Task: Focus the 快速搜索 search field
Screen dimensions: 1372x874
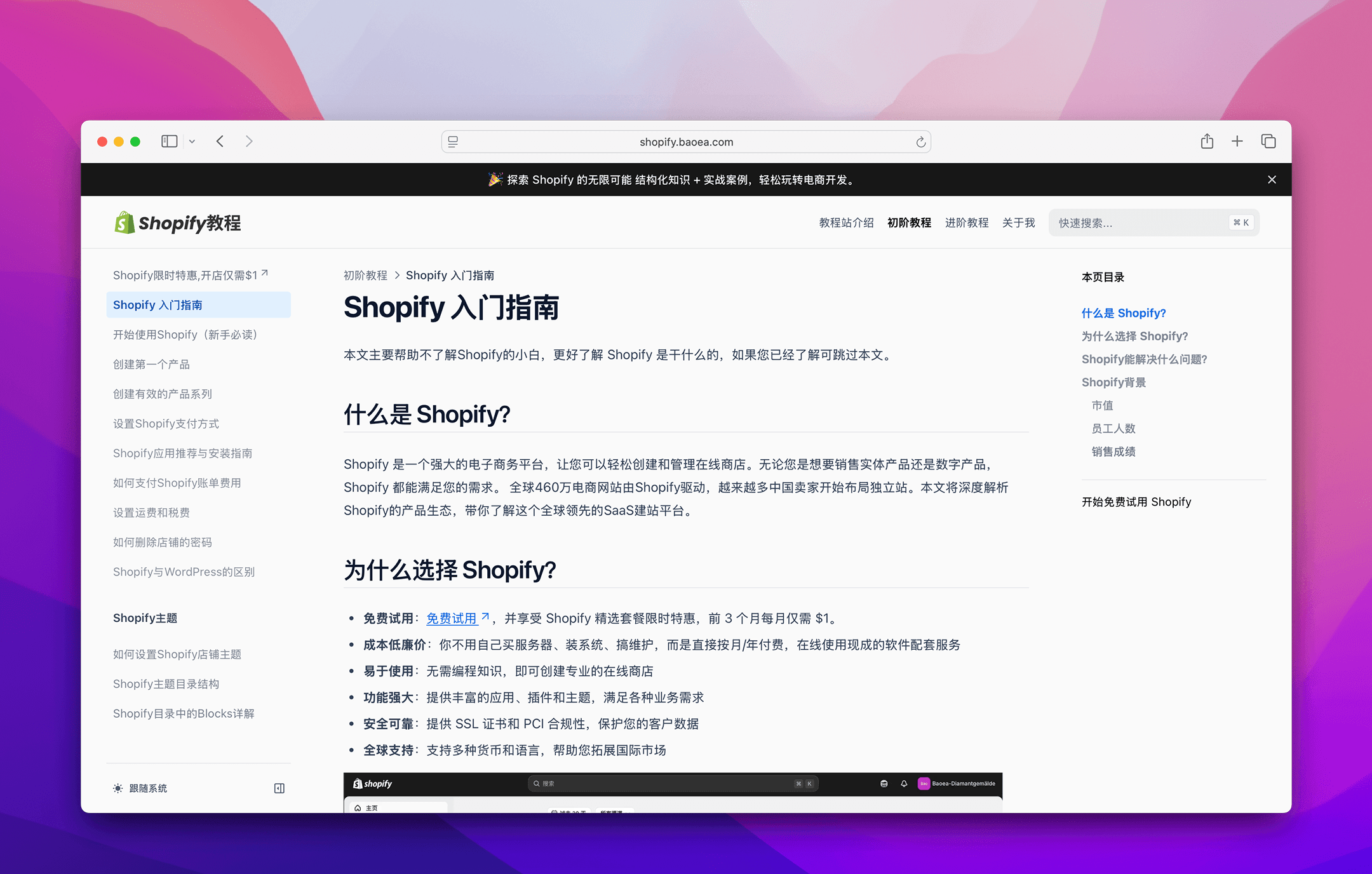Action: pos(1153,223)
